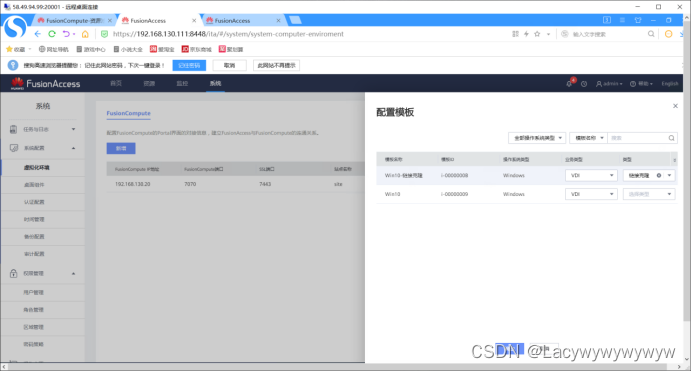Open the 链接克隆 type dropdown arrow

pyautogui.click(x=669, y=175)
